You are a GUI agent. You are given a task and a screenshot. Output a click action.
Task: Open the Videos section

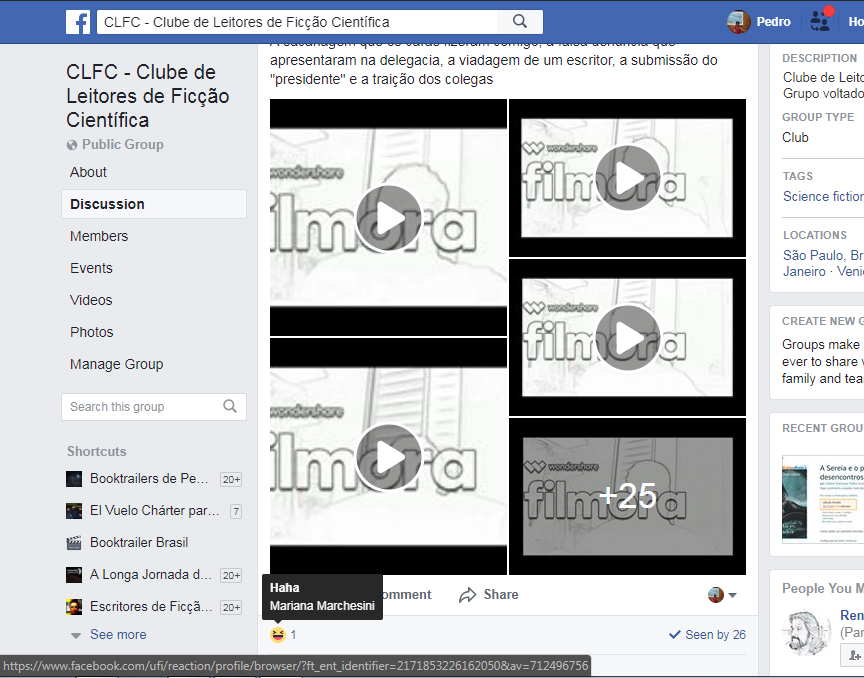tap(91, 300)
